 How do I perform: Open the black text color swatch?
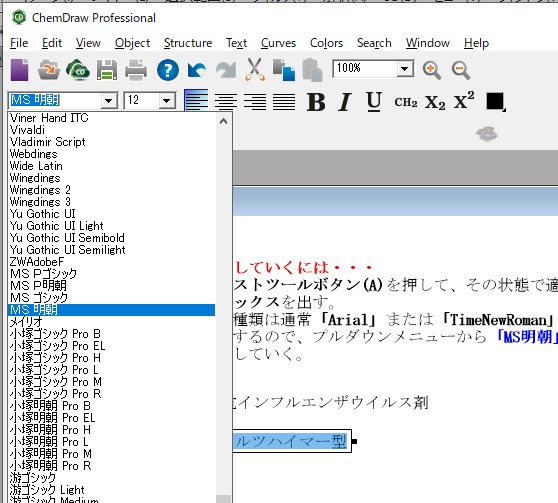pyautogui.click(x=495, y=102)
